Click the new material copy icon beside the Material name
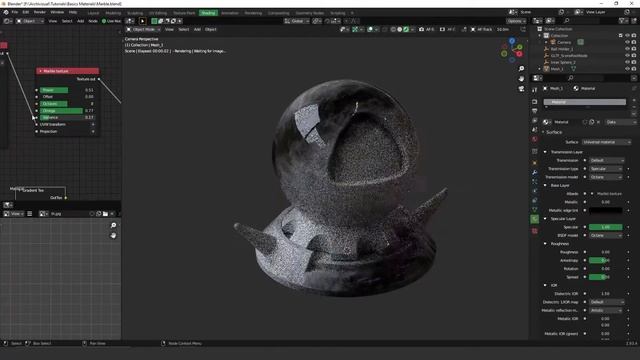 (x=592, y=122)
